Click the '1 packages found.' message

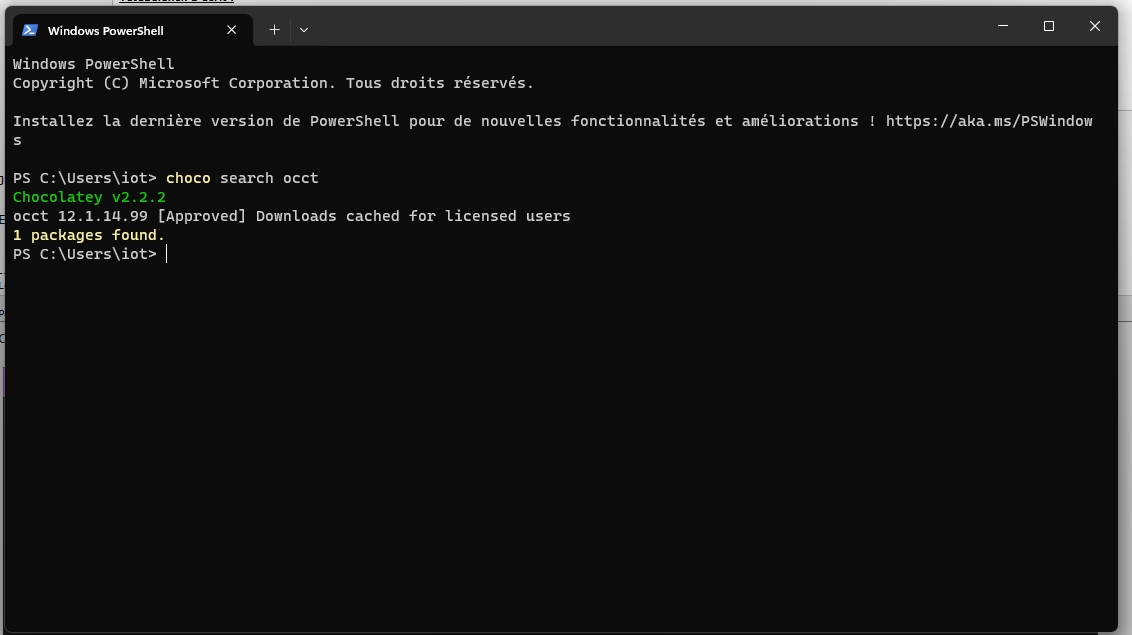89,235
